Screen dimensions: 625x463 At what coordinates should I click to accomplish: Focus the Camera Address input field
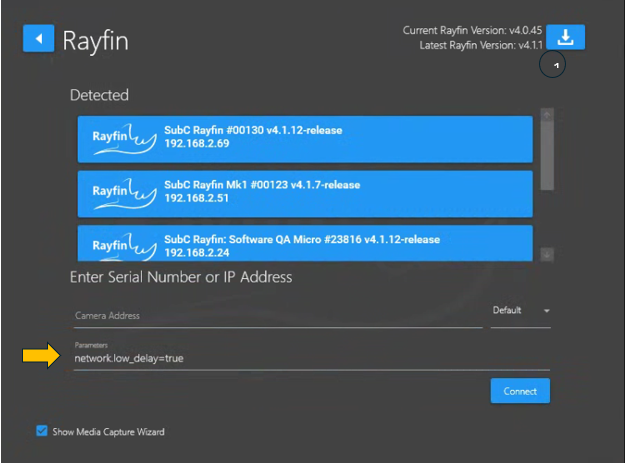click(x=278, y=316)
